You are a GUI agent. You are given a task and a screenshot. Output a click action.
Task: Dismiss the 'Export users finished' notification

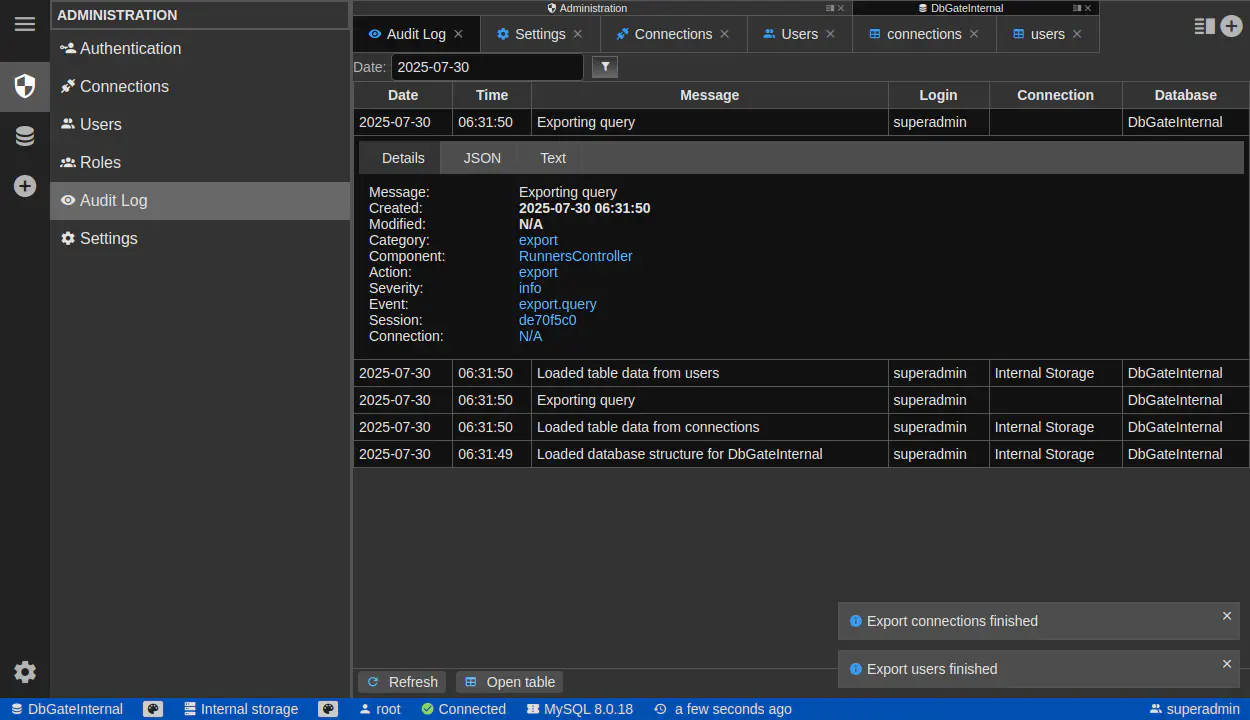1227,664
